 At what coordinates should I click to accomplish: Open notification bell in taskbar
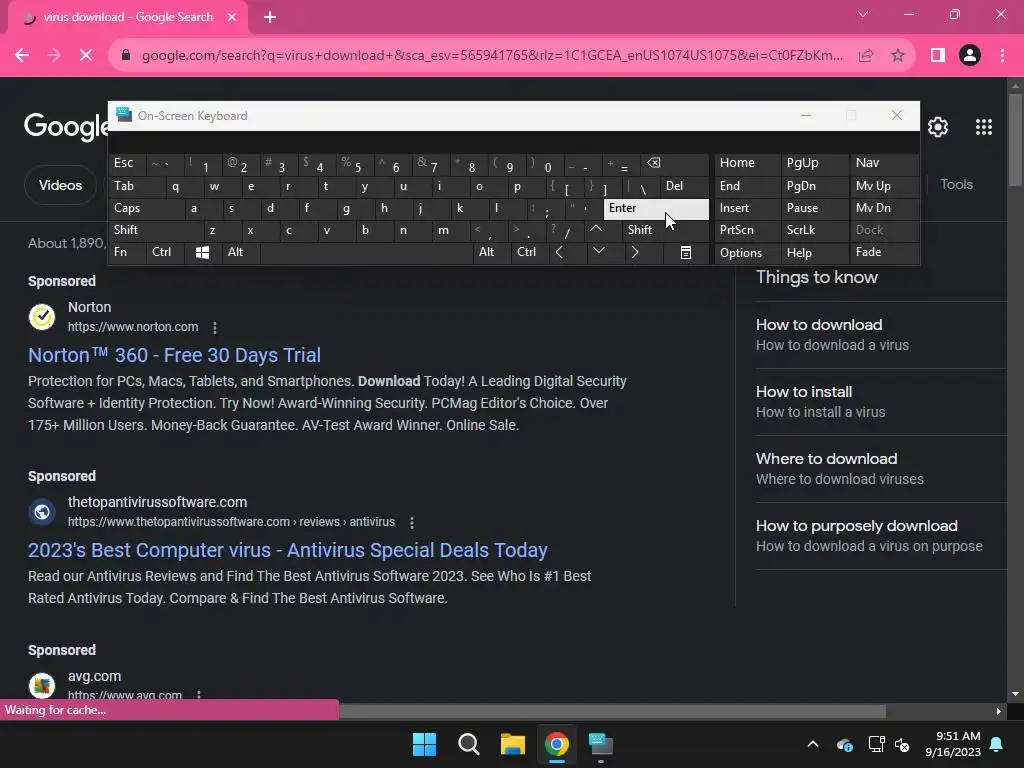[997, 744]
